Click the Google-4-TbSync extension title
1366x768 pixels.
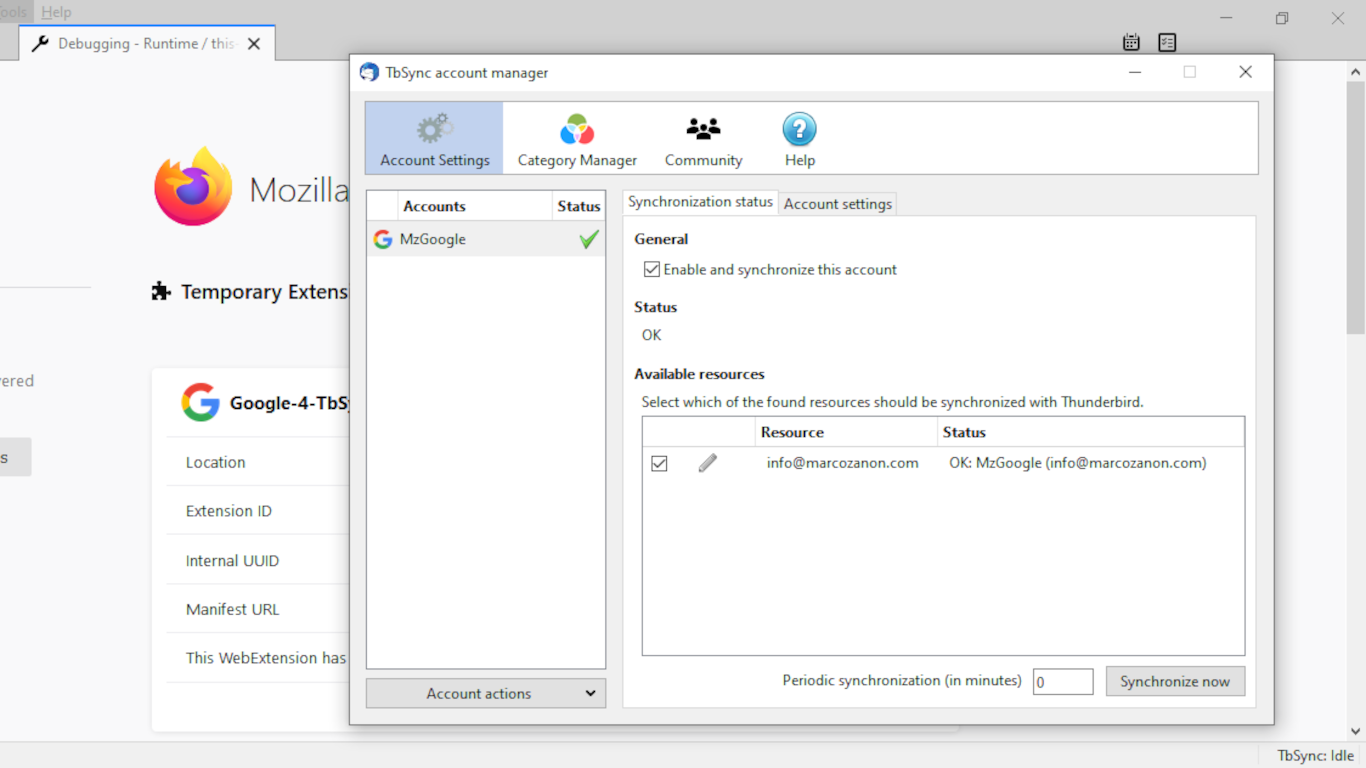click(x=289, y=403)
